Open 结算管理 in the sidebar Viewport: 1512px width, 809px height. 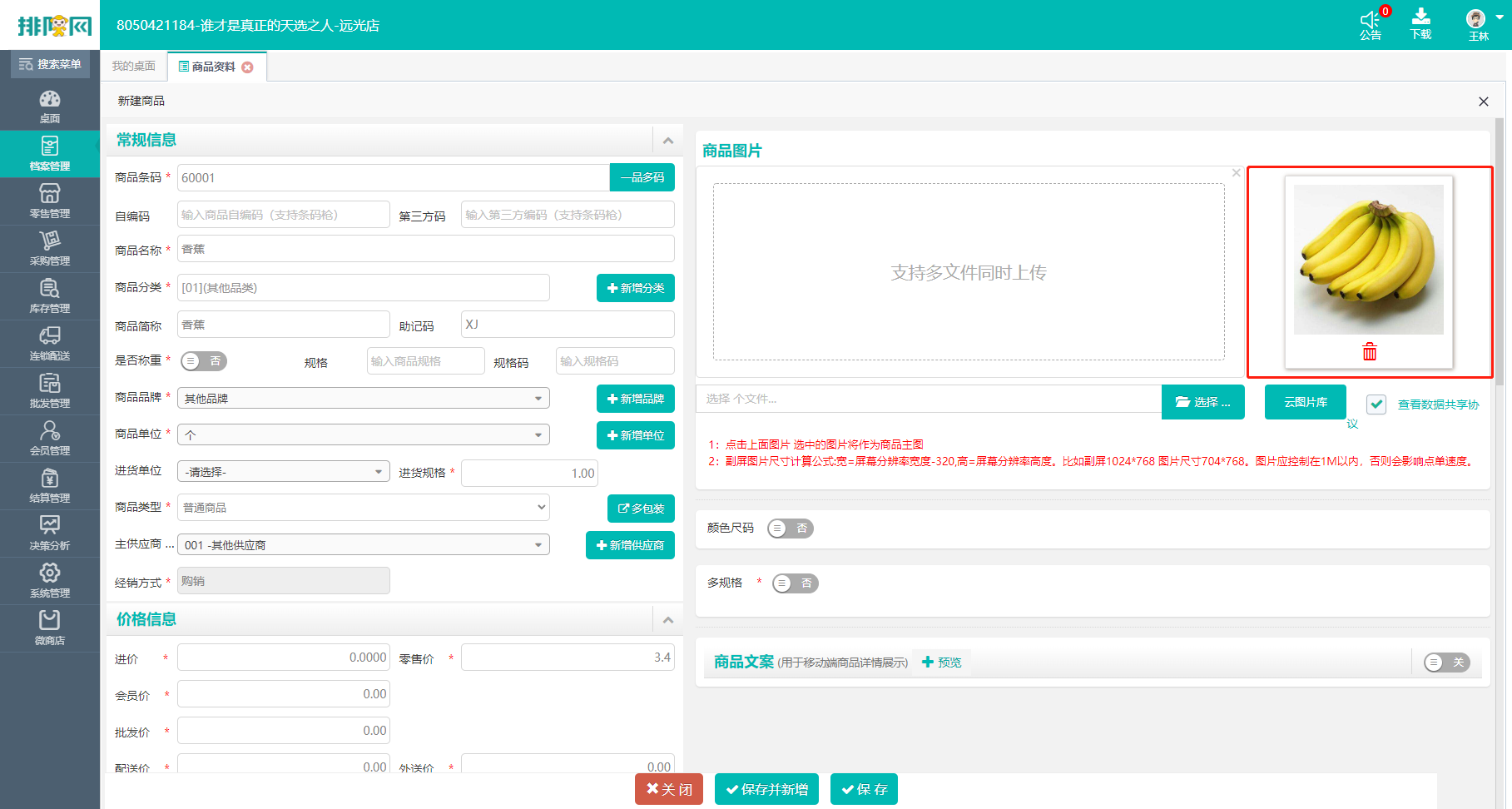50,486
